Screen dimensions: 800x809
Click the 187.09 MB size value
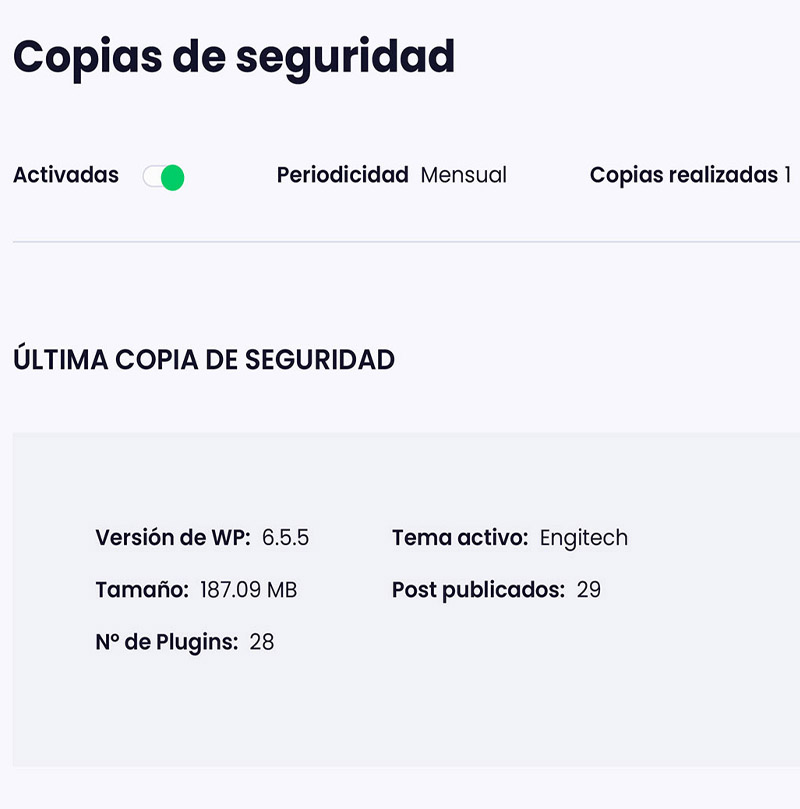click(248, 590)
